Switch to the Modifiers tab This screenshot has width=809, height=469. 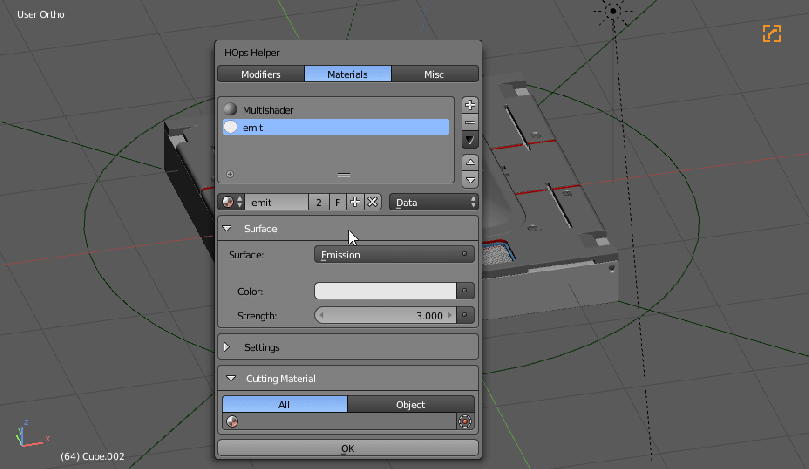pos(260,74)
